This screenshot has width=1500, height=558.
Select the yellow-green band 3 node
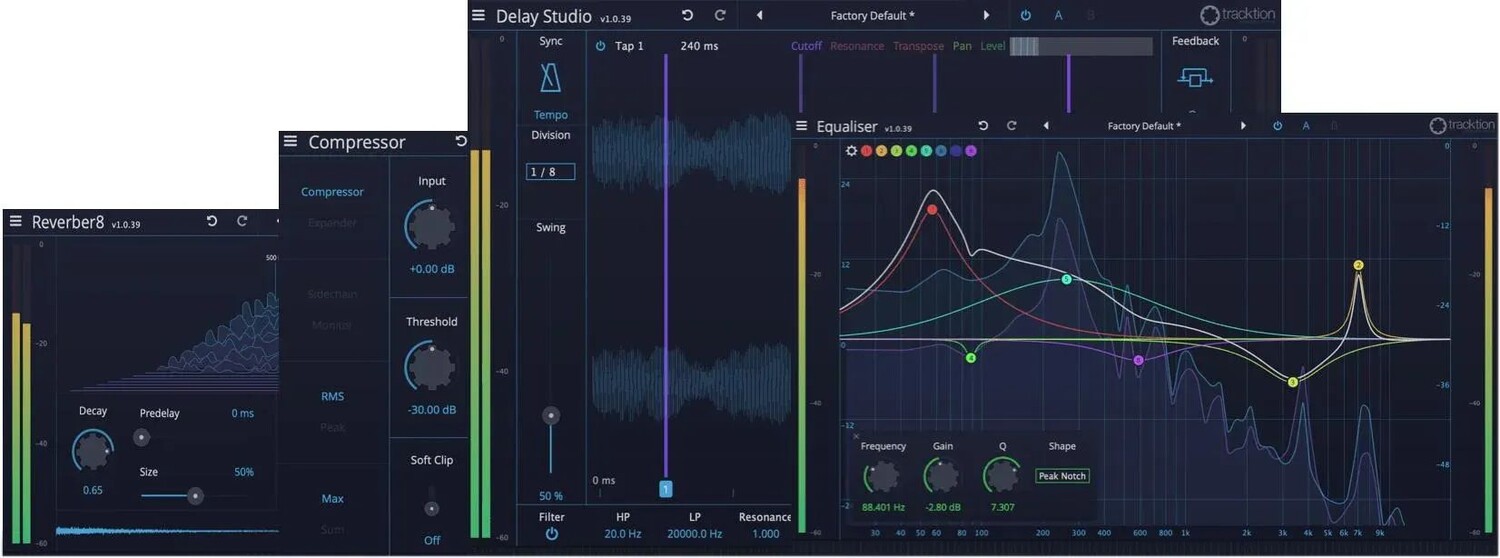pos(1292,382)
